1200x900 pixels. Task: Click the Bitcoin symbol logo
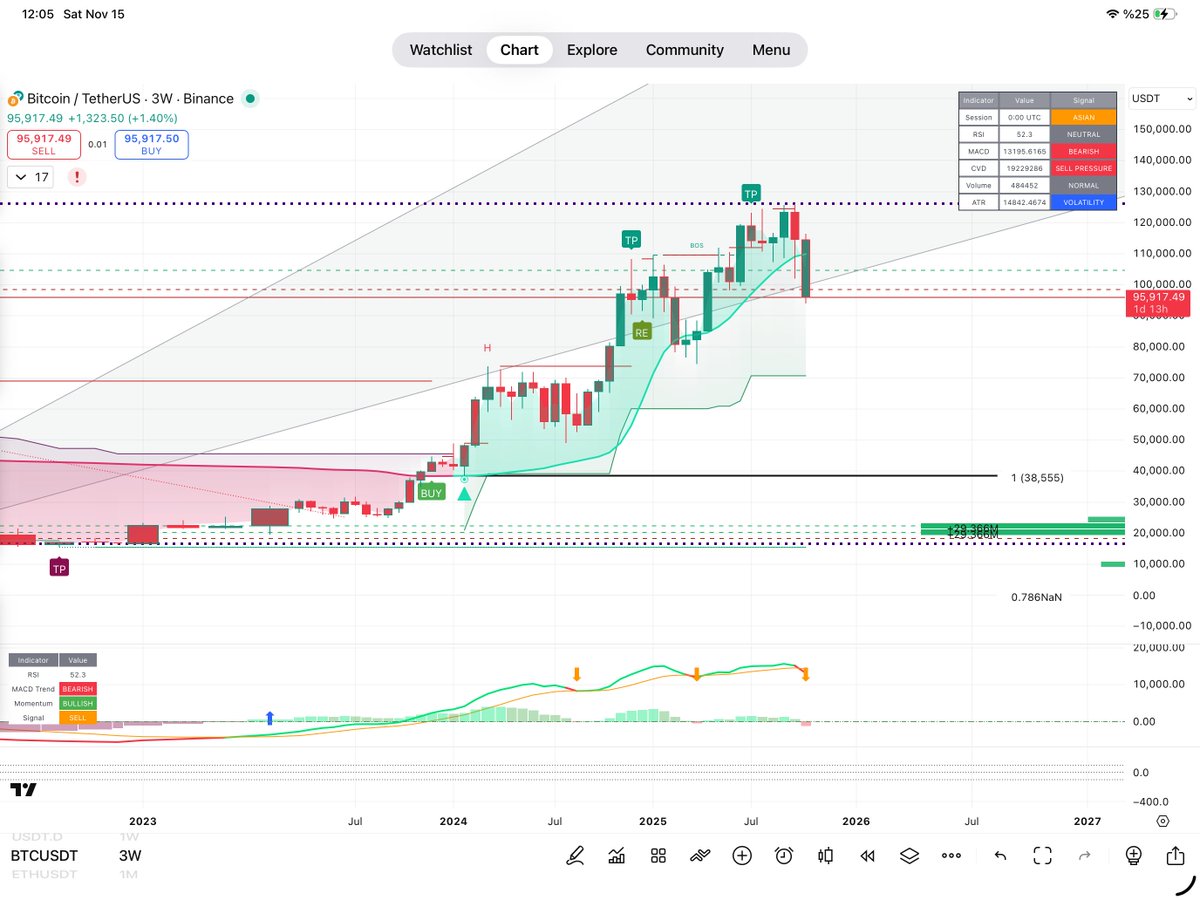click(x=15, y=99)
